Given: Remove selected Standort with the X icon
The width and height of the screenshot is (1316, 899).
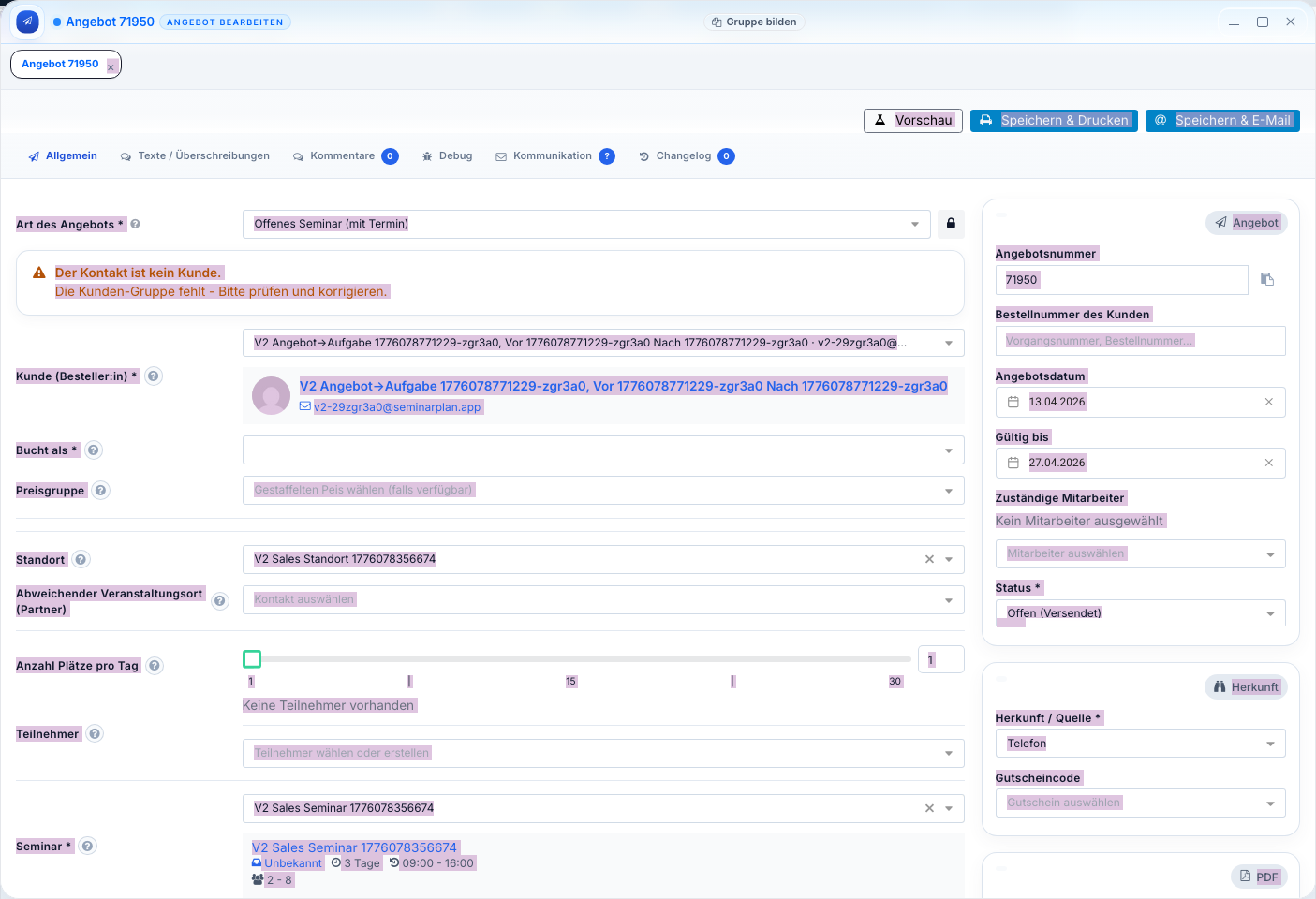Looking at the screenshot, I should pos(929,559).
